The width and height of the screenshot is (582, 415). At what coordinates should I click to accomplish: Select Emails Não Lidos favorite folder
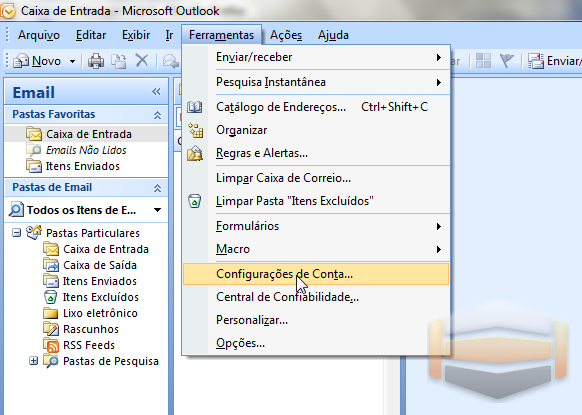86,150
